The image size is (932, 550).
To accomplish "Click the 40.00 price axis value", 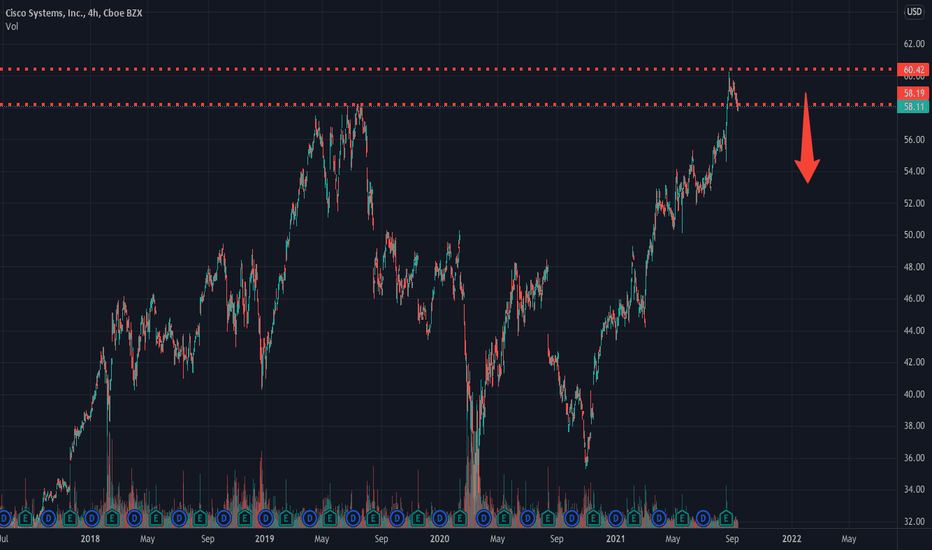I will click(x=914, y=394).
